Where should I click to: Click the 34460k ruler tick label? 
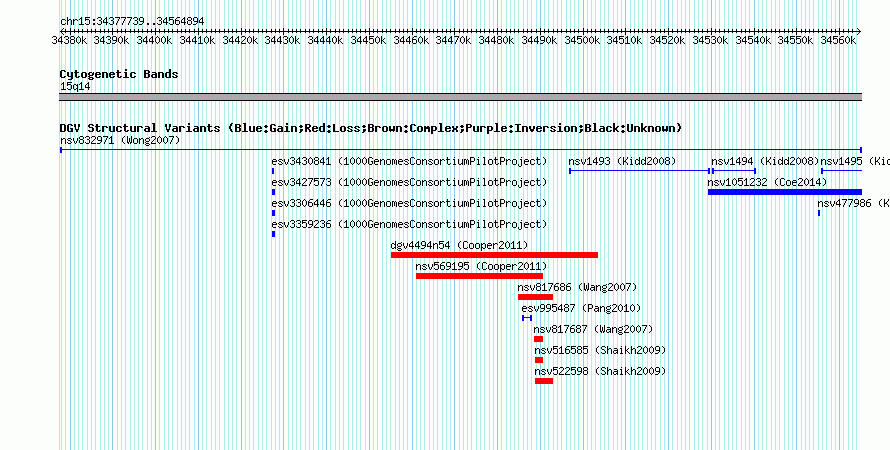(411, 41)
